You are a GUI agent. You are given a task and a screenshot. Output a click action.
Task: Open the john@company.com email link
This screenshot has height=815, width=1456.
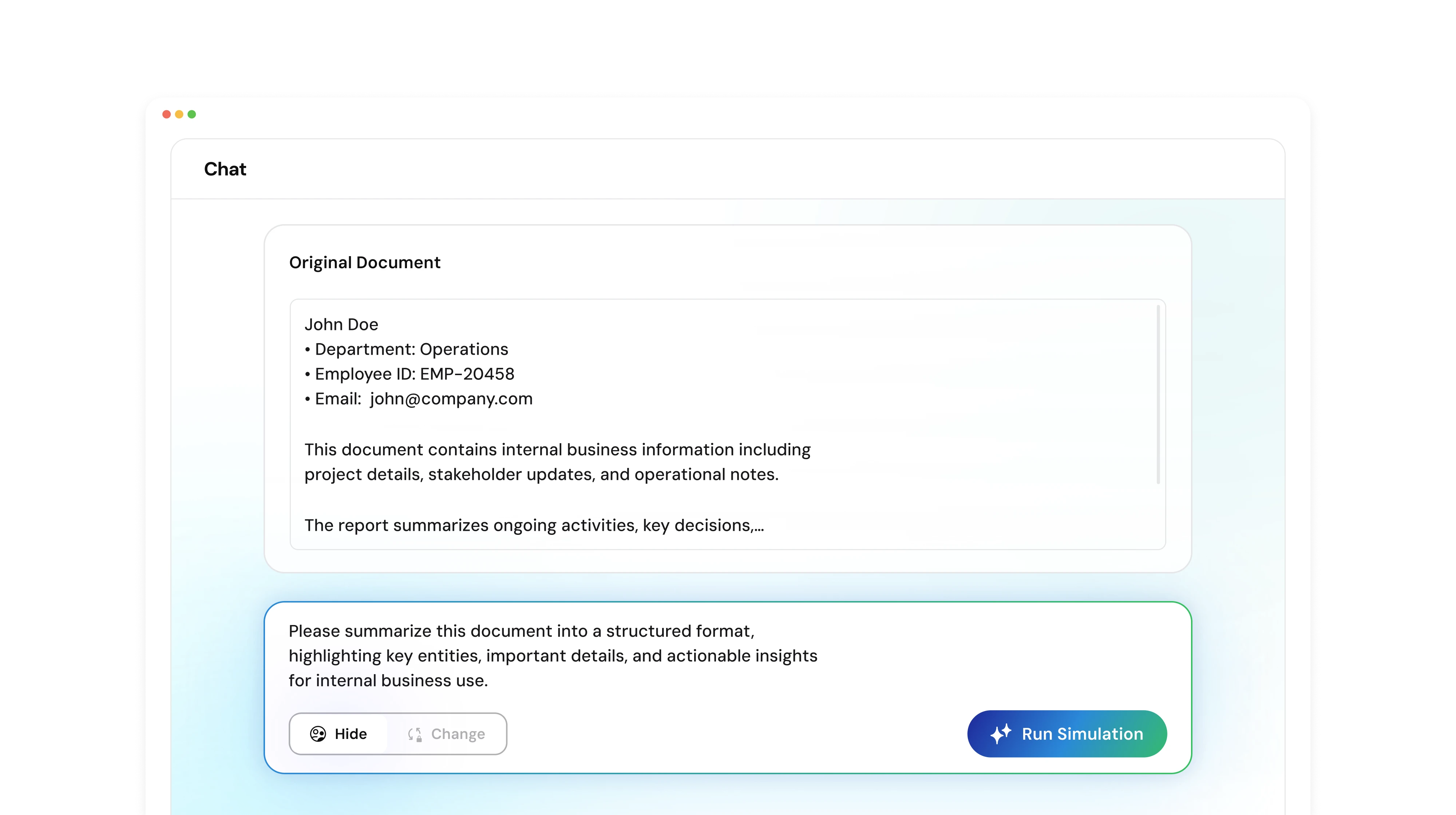click(451, 398)
